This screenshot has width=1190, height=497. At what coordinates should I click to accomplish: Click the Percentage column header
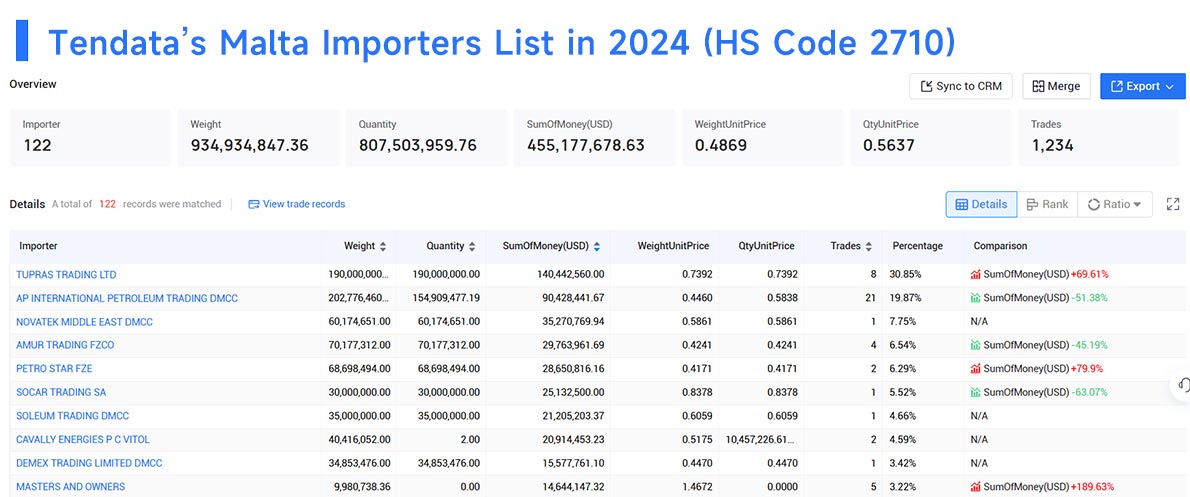click(918, 247)
